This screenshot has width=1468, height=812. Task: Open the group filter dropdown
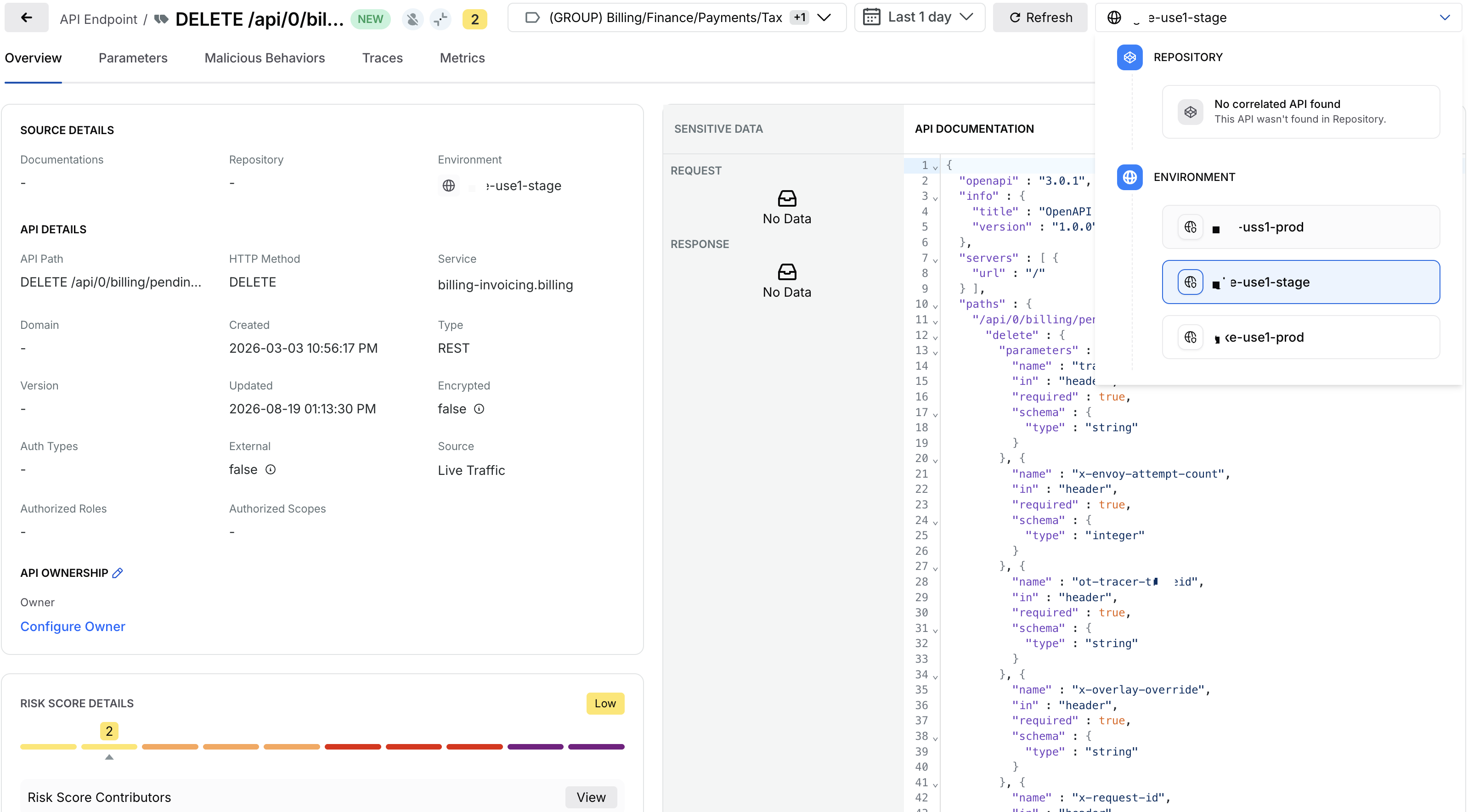coord(824,17)
